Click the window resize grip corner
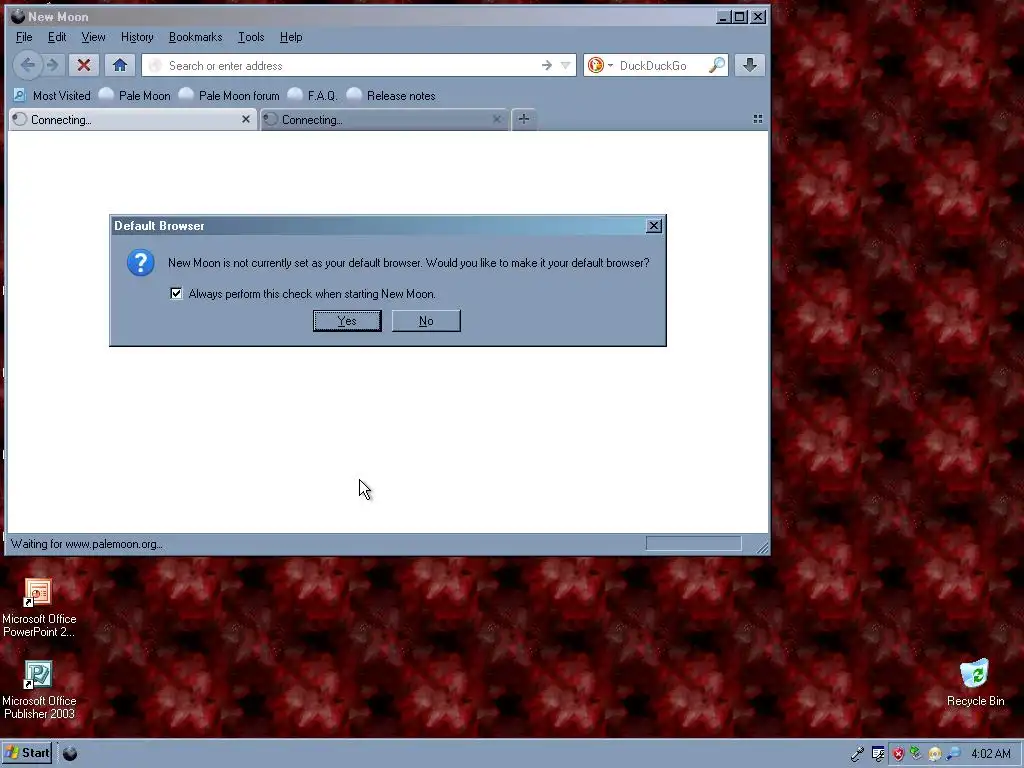The height and width of the screenshot is (768, 1024). point(762,547)
